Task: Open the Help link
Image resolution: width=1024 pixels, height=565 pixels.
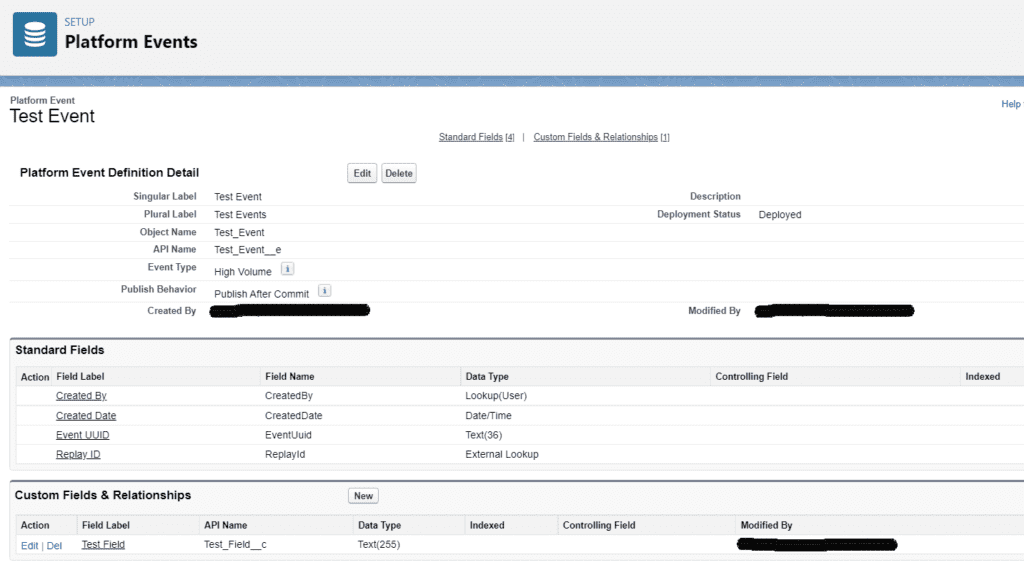Action: click(x=1010, y=104)
